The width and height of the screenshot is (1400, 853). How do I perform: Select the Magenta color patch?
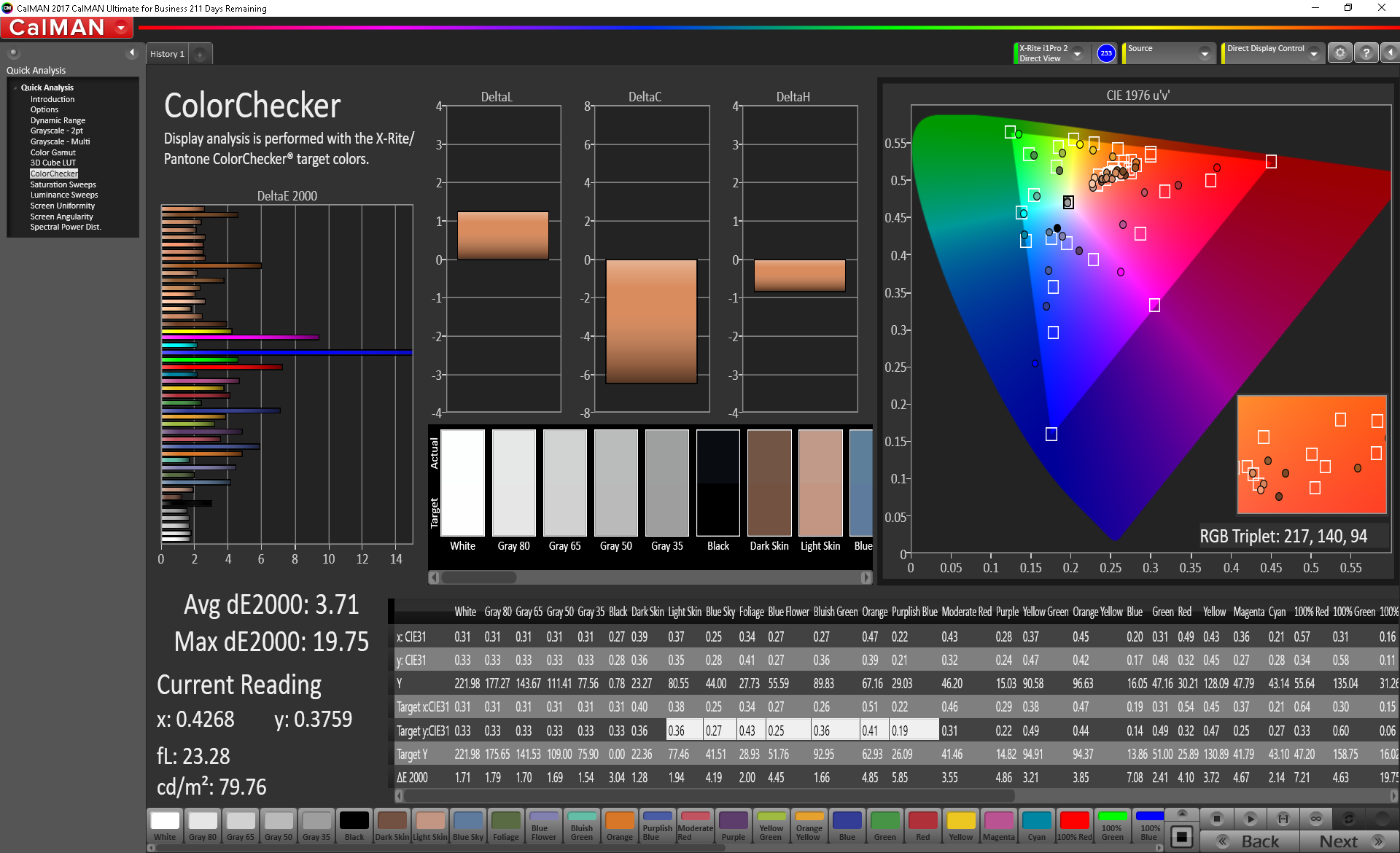[999, 826]
